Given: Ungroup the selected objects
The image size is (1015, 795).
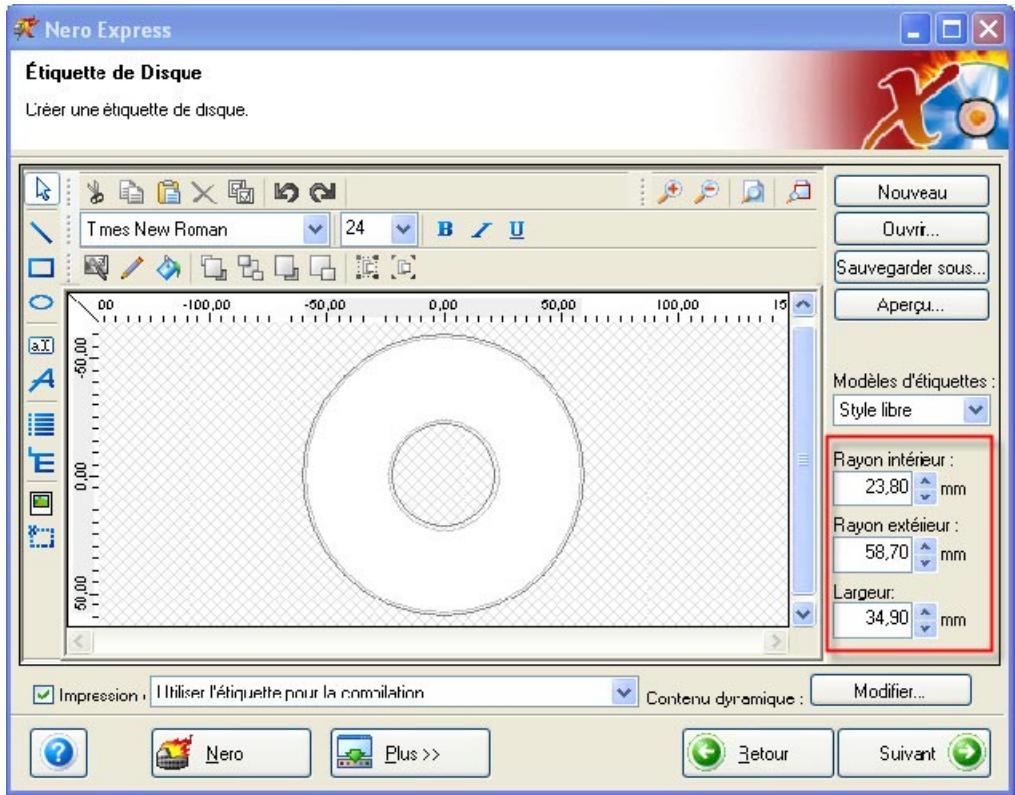Looking at the screenshot, I should [x=403, y=267].
